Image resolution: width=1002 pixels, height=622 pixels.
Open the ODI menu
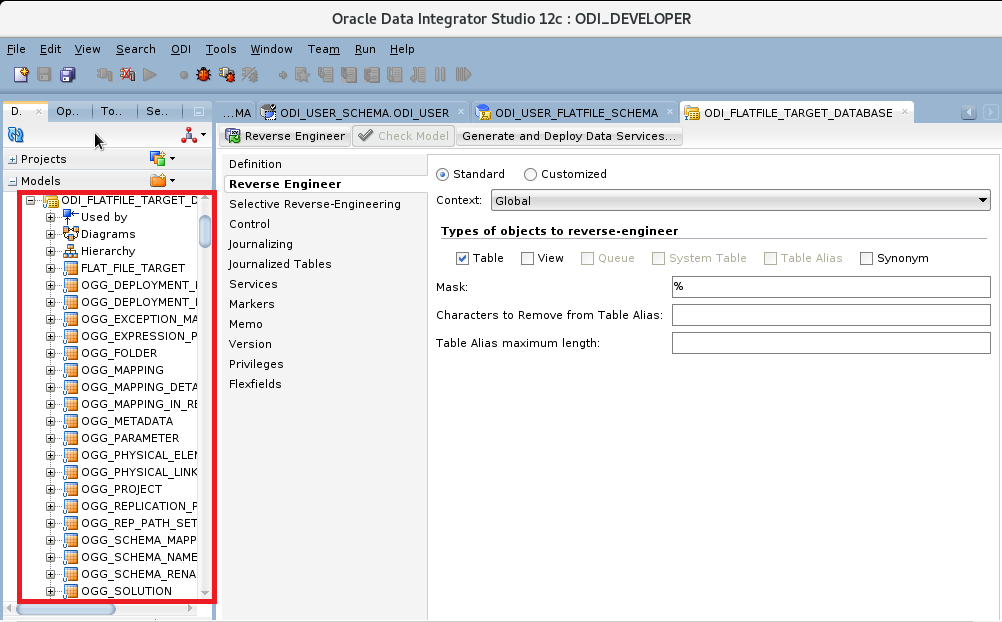point(181,49)
